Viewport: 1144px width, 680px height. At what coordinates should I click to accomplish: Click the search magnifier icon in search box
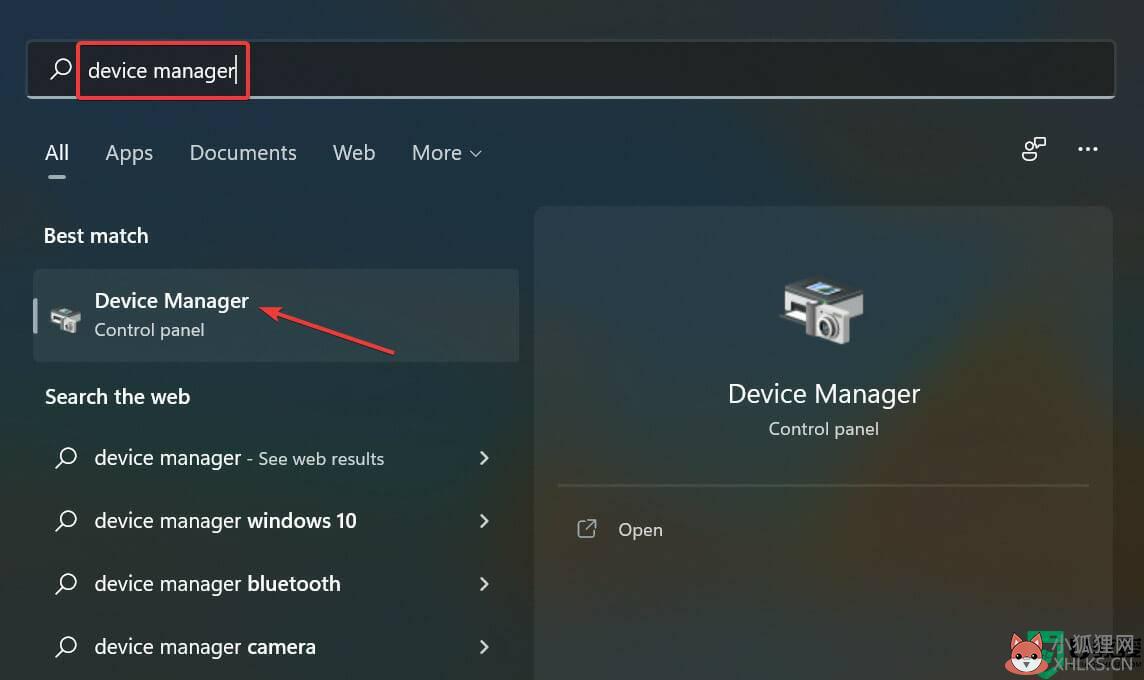[x=61, y=69]
